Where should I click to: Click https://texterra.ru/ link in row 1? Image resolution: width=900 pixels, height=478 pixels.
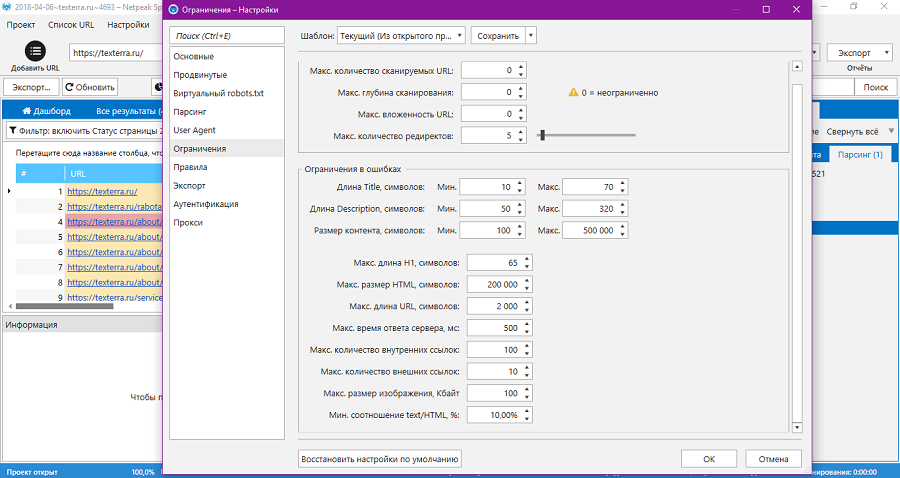[x=102, y=192]
